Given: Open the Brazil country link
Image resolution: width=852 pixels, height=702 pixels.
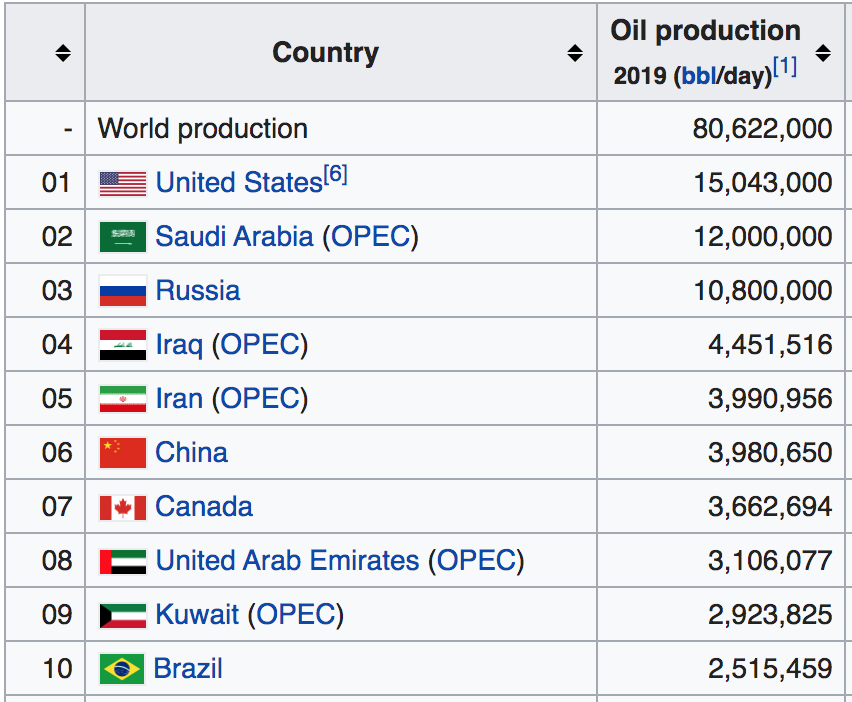Looking at the screenshot, I should pos(188,668).
